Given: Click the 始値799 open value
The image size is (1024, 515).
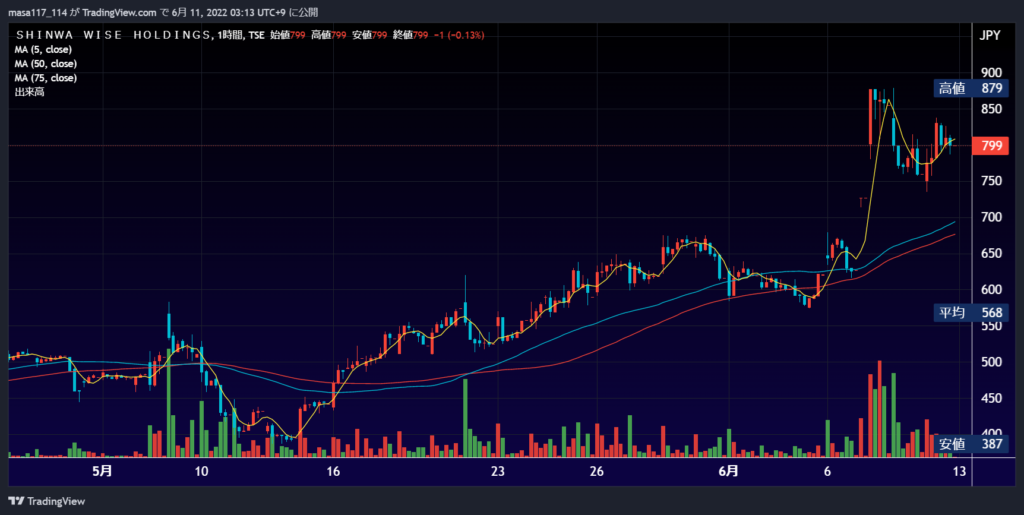Looking at the screenshot, I should (x=288, y=35).
